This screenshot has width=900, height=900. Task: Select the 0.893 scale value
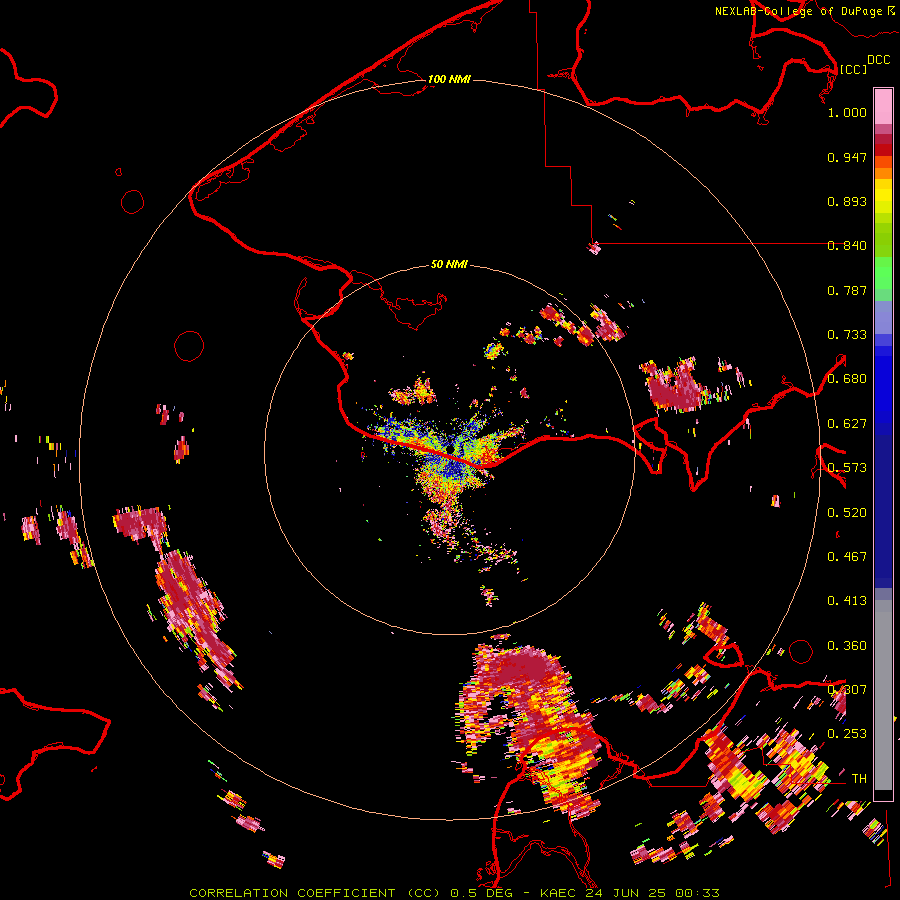(x=847, y=201)
